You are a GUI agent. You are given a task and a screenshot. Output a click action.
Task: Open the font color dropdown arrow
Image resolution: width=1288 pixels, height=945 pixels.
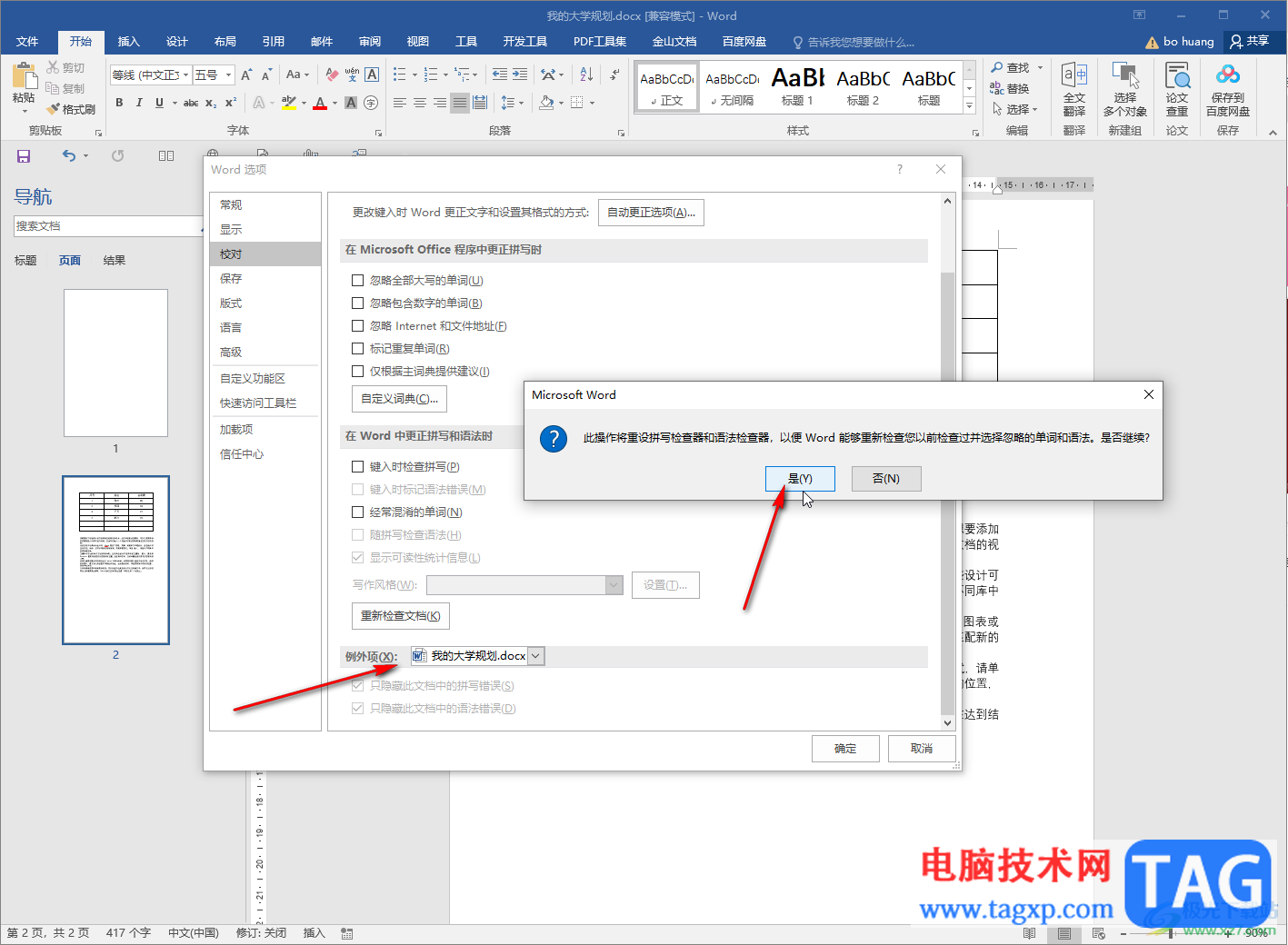point(335,104)
